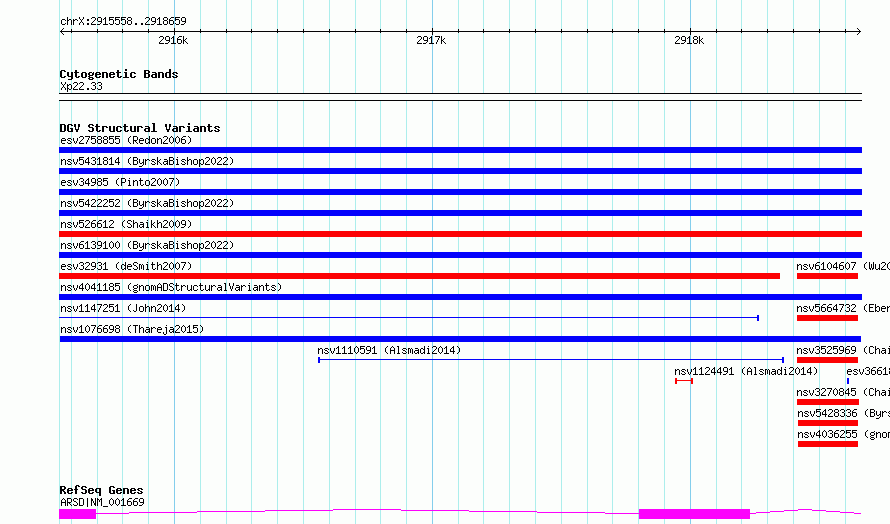Click the red bar under nsv3270845
The image size is (890, 524).
827,402
